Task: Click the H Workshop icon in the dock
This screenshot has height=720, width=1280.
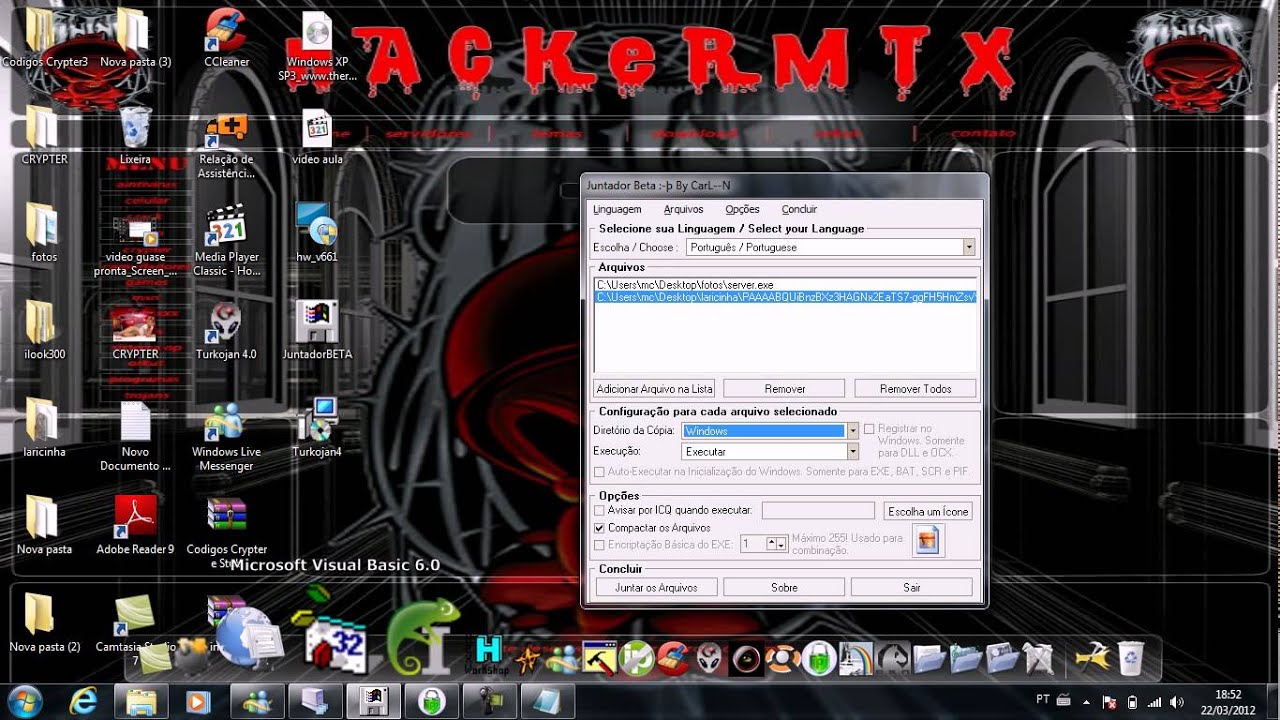Action: 488,655
